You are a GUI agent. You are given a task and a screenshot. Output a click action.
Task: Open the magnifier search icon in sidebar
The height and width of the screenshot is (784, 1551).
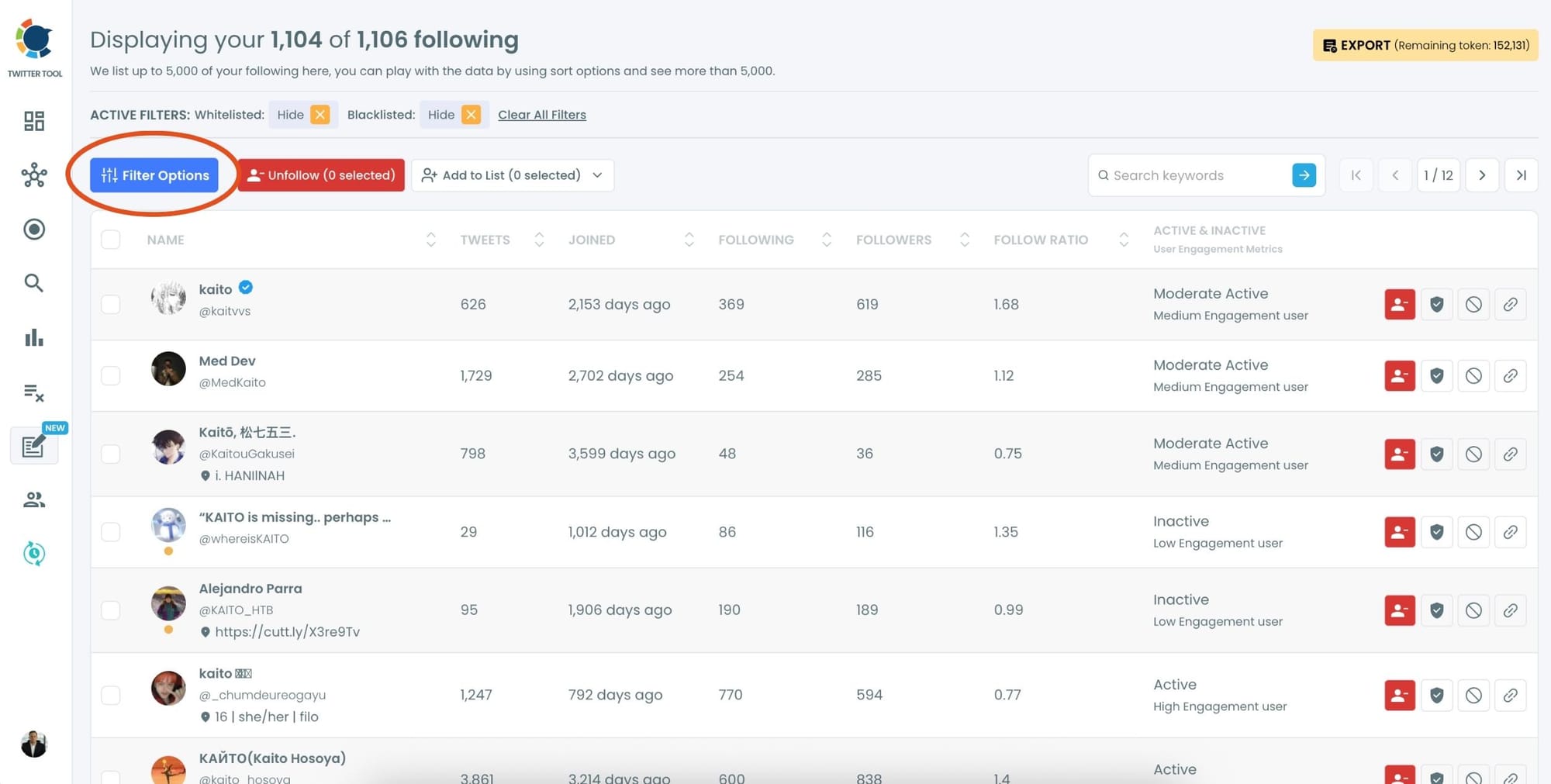coord(34,283)
